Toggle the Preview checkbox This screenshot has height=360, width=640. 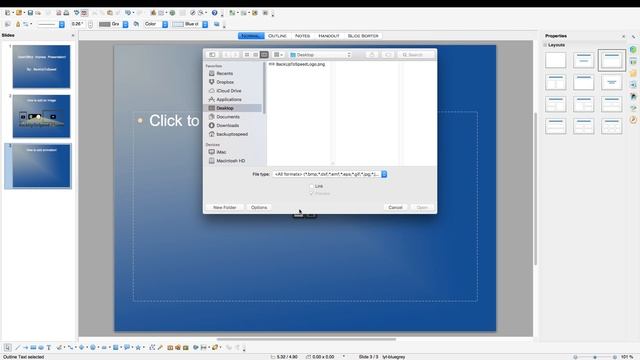pyautogui.click(x=311, y=193)
